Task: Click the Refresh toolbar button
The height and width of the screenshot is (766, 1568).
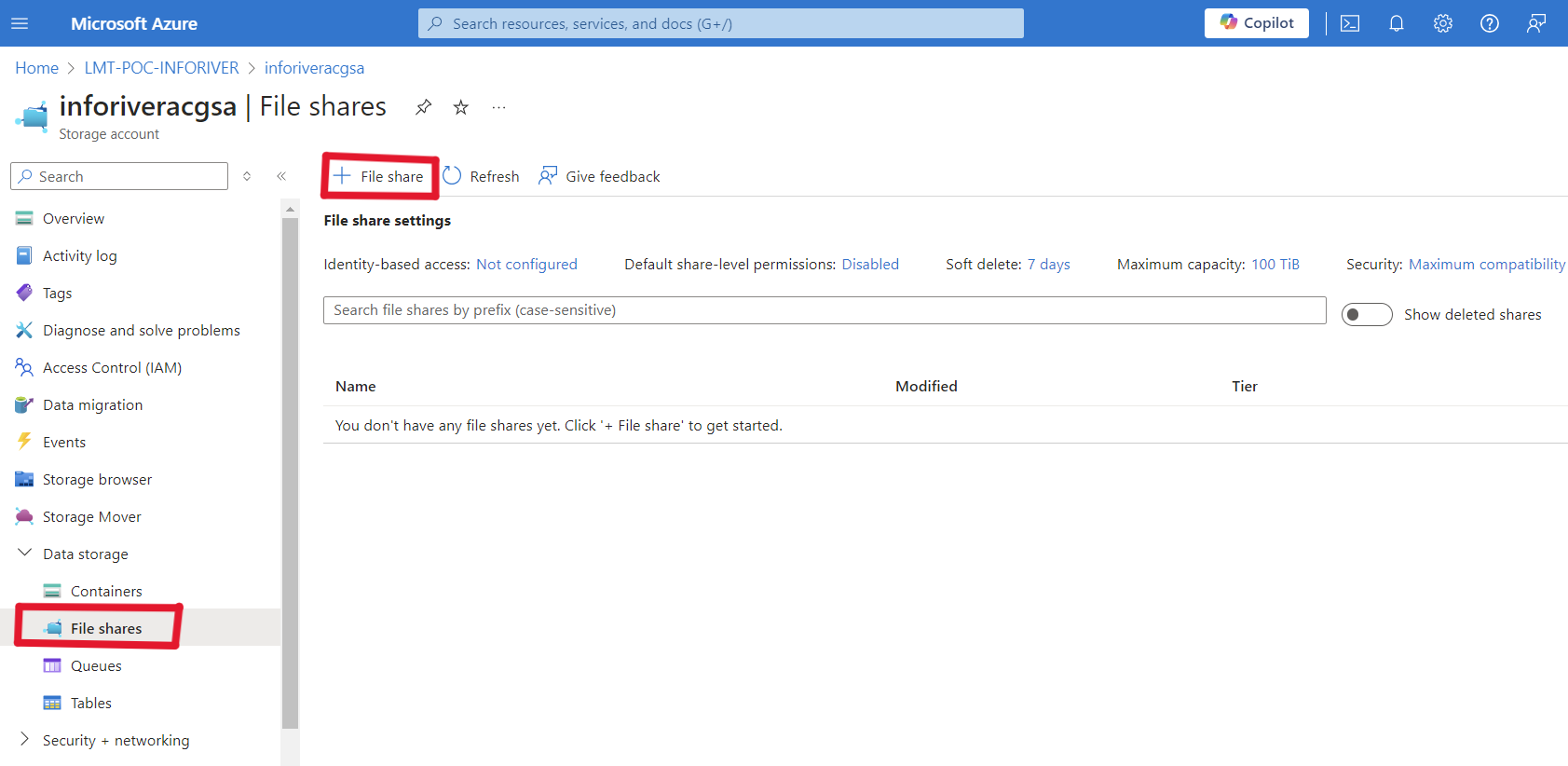Action: click(x=482, y=176)
